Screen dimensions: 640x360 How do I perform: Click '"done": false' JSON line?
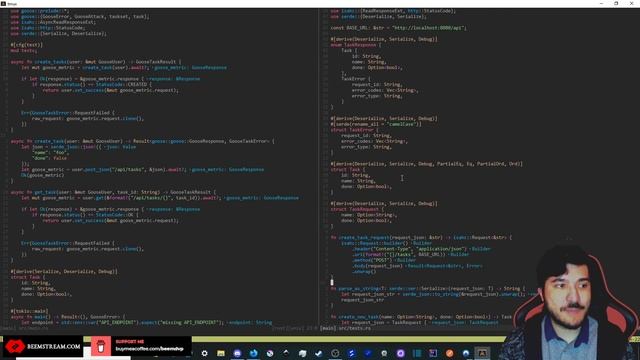pos(49,158)
